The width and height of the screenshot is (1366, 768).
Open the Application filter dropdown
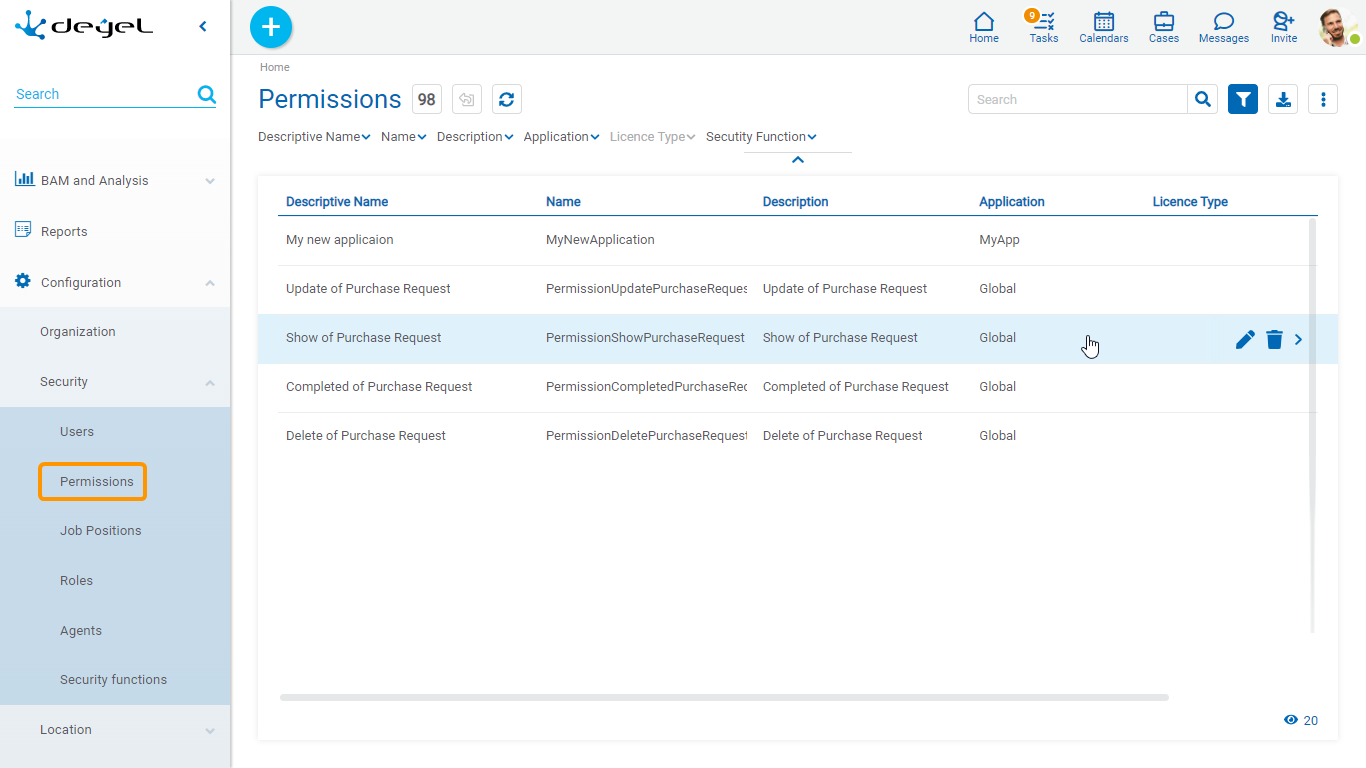click(x=561, y=137)
